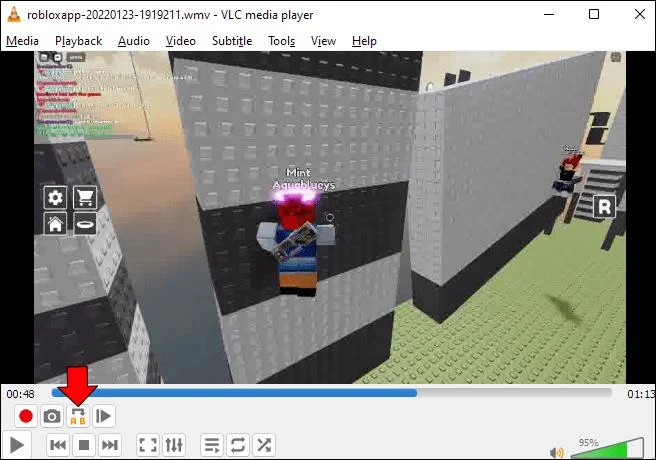Viewport: 656px width, 460px height.
Task: Click the halo ring icon in video
Action: [85, 224]
